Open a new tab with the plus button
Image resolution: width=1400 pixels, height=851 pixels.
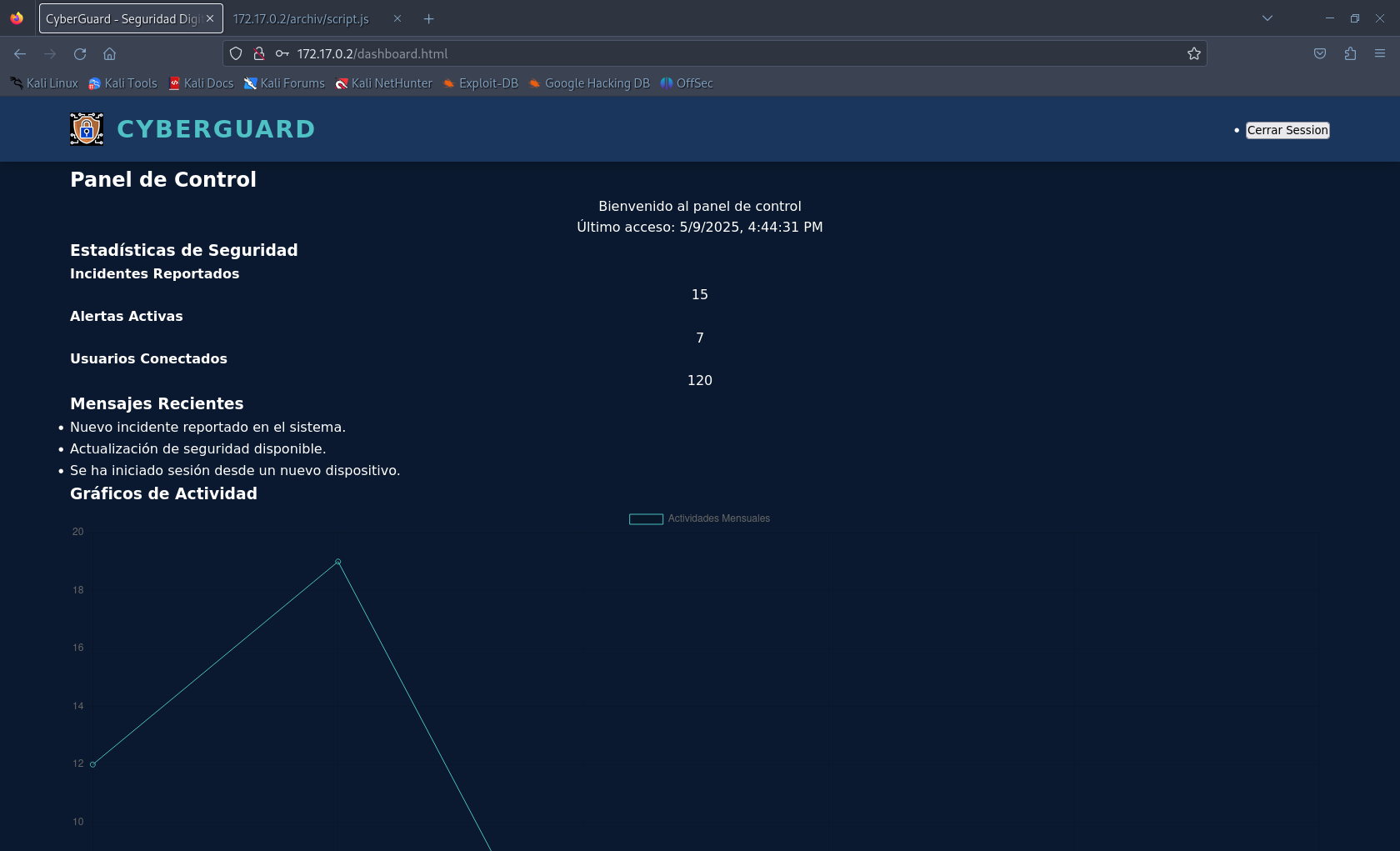point(429,18)
